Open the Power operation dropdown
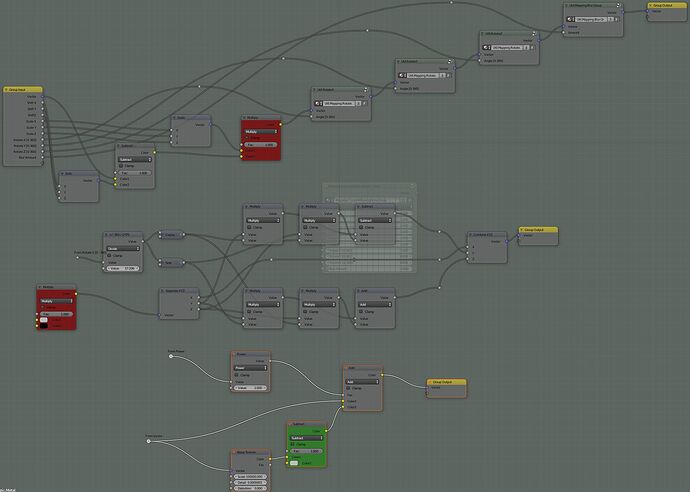Screen dimensions: 690x492 (x=250, y=368)
